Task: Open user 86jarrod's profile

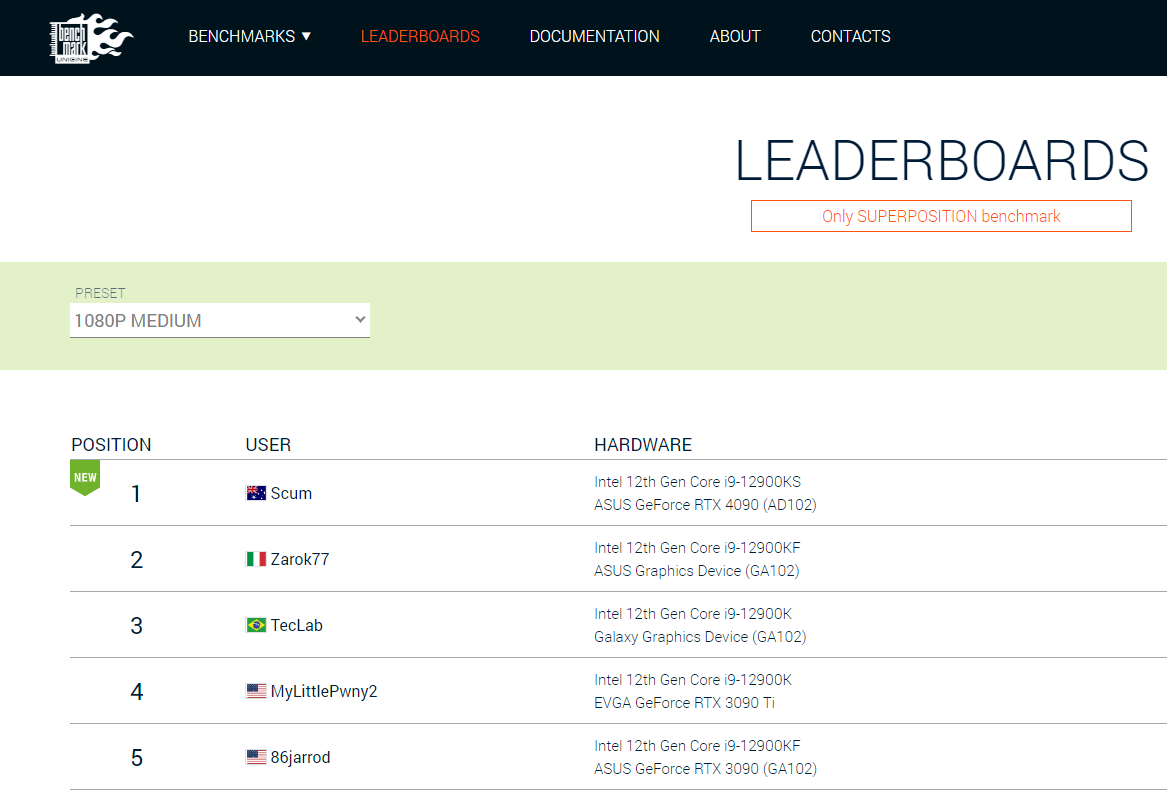Action: [x=300, y=758]
